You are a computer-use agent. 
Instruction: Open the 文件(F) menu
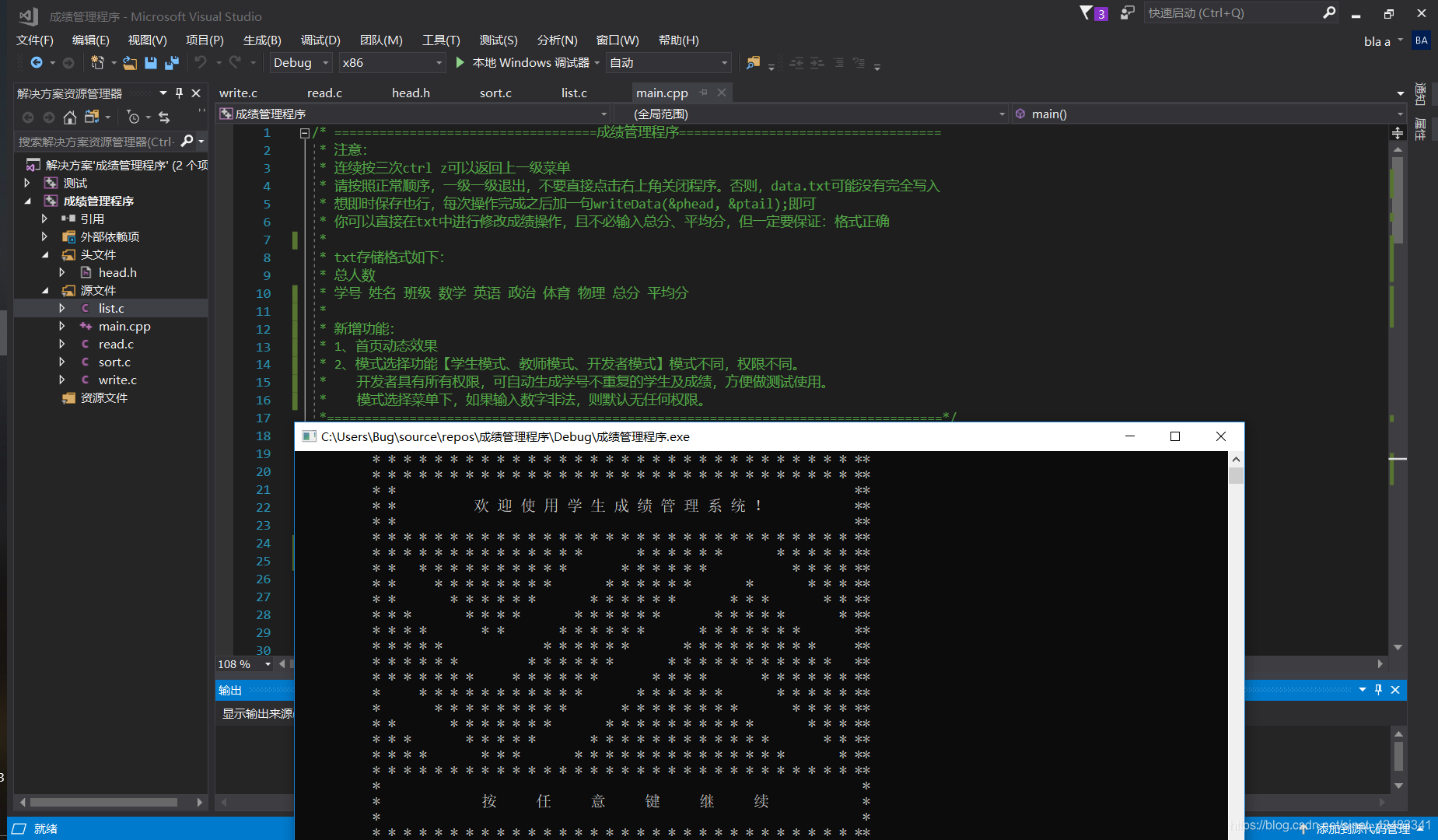coord(35,40)
